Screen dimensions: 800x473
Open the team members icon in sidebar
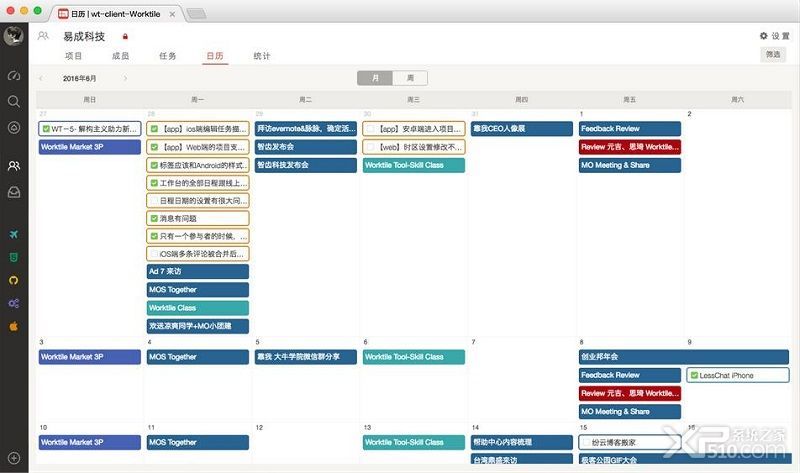14,165
